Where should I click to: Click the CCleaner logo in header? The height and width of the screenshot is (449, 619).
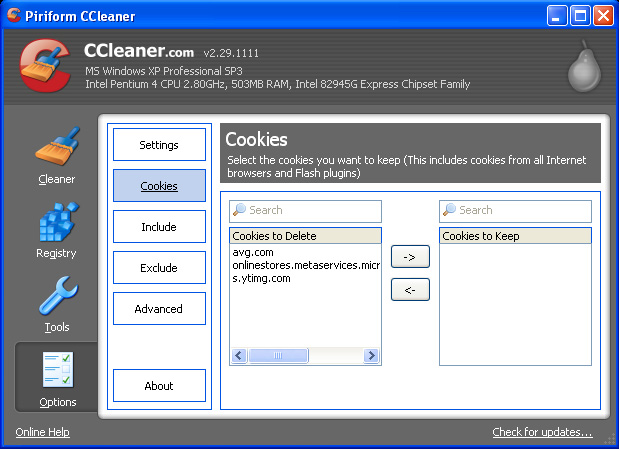point(45,65)
